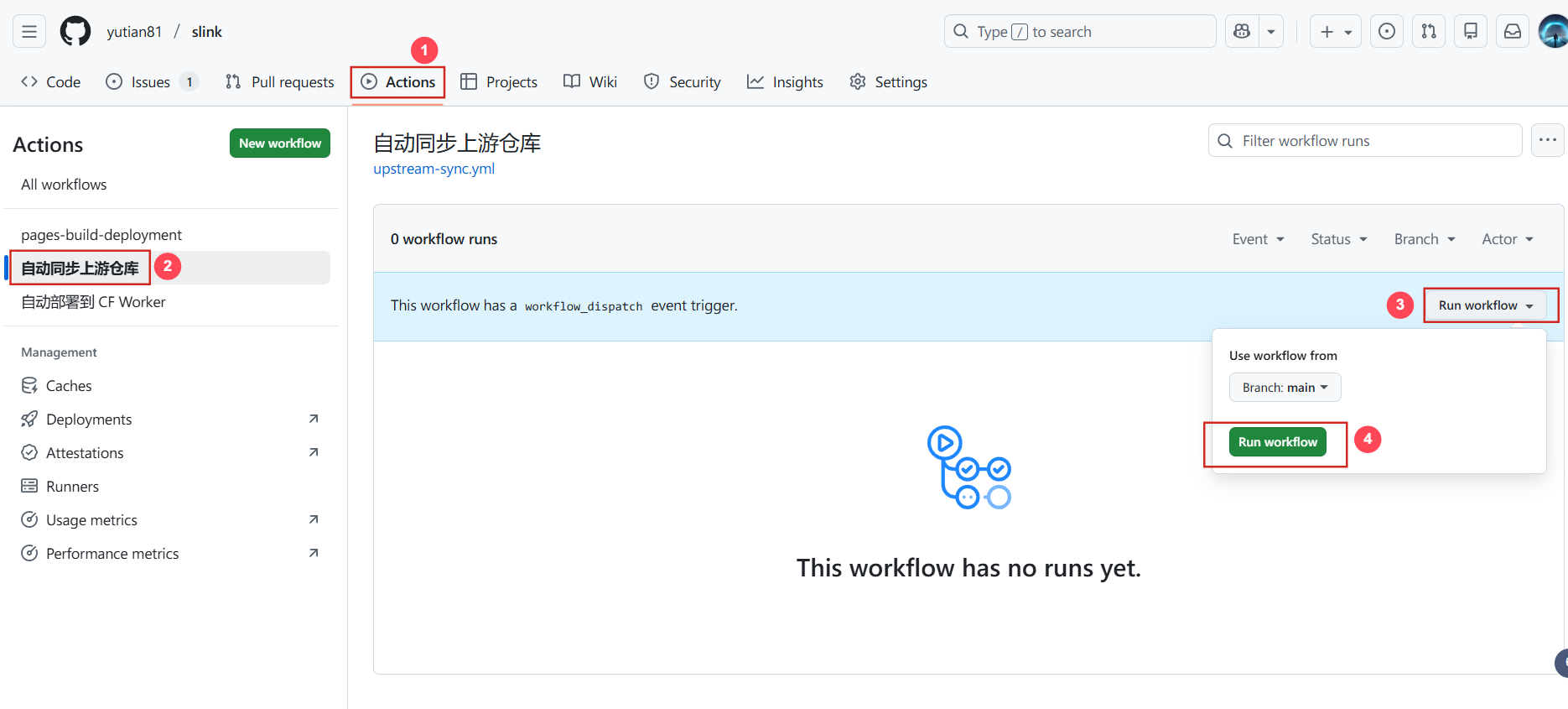The image size is (1568, 709).
Task: Open the hamburger navigation menu
Action: 29,32
